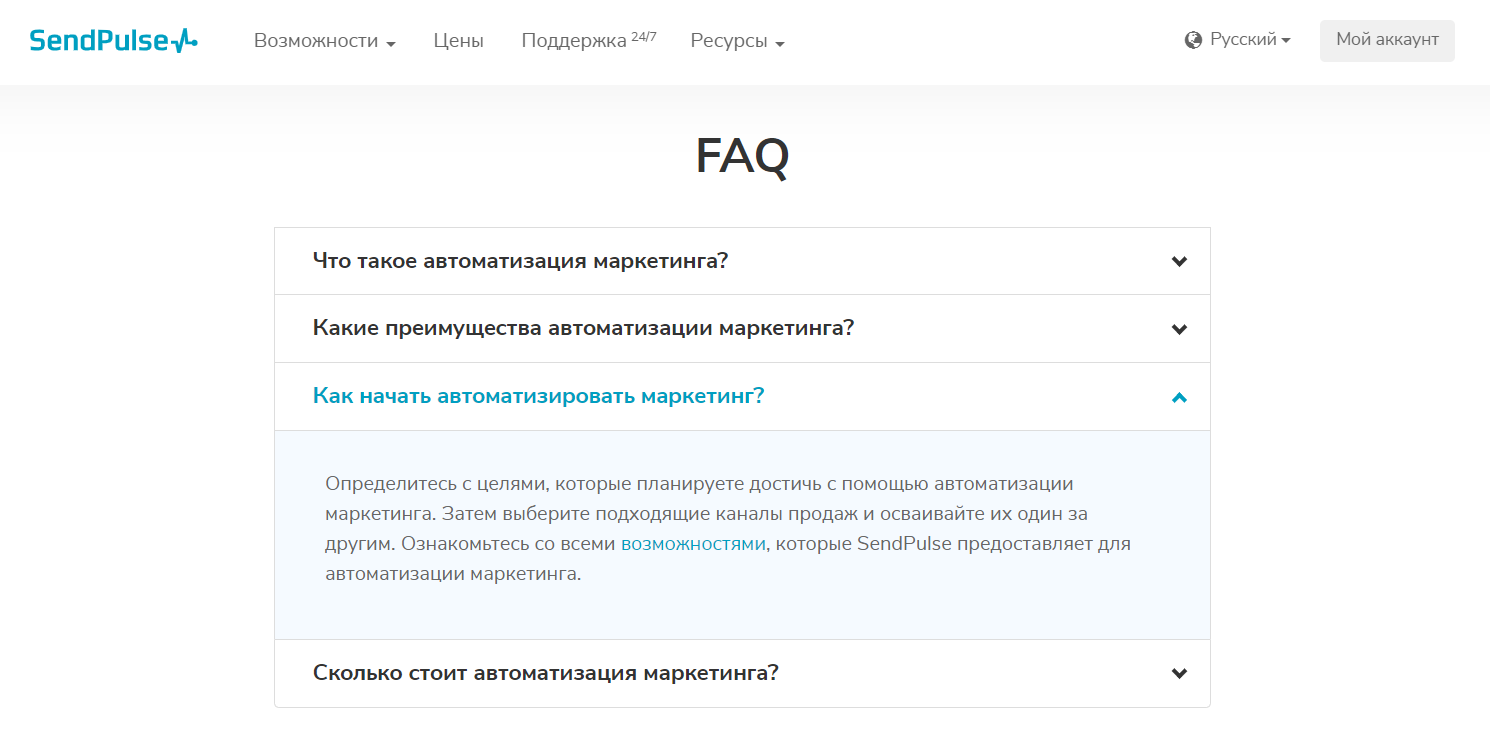Open the Возможности dropdown menu
The height and width of the screenshot is (753, 1490).
[x=325, y=41]
